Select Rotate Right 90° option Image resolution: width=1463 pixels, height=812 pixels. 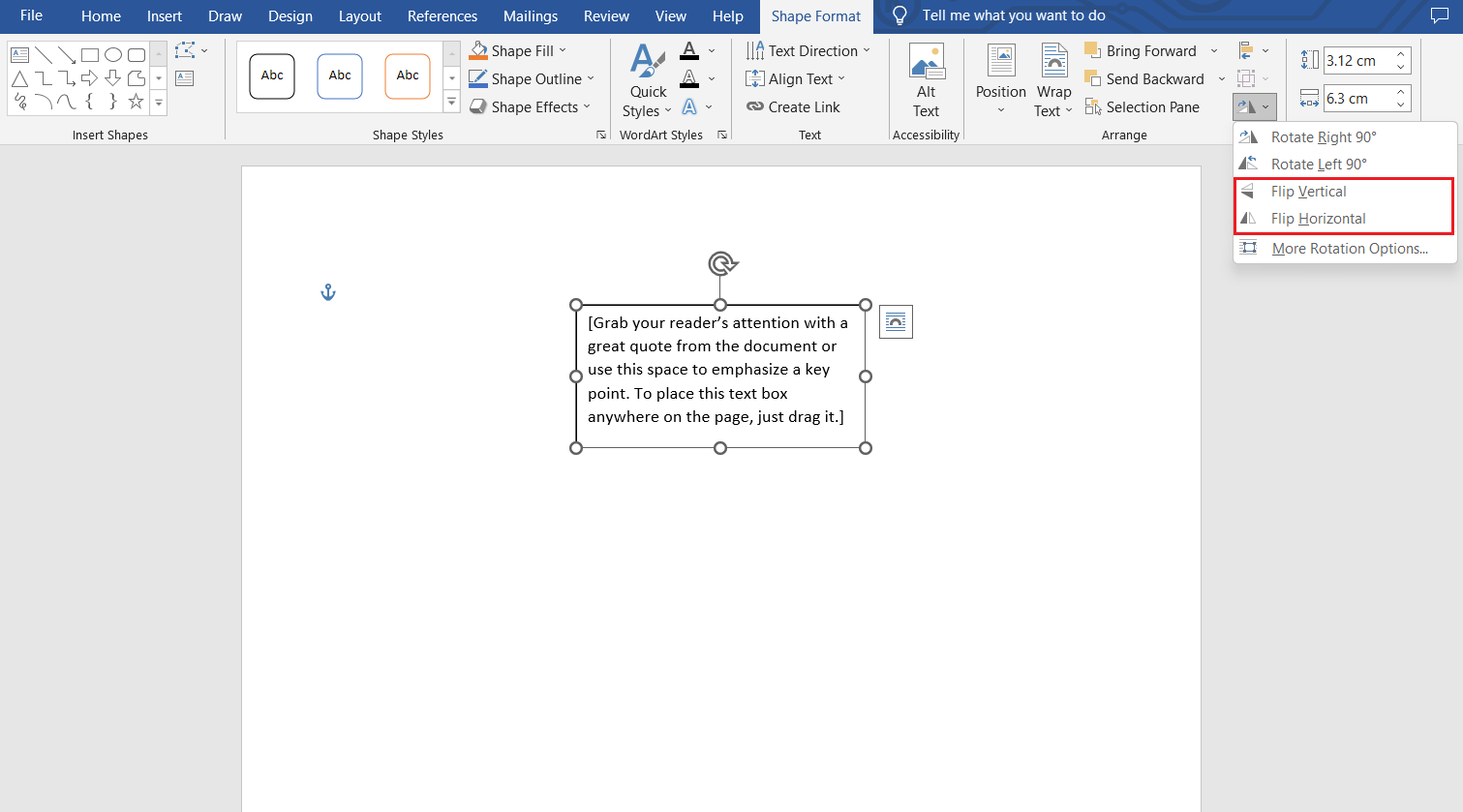tap(1323, 137)
